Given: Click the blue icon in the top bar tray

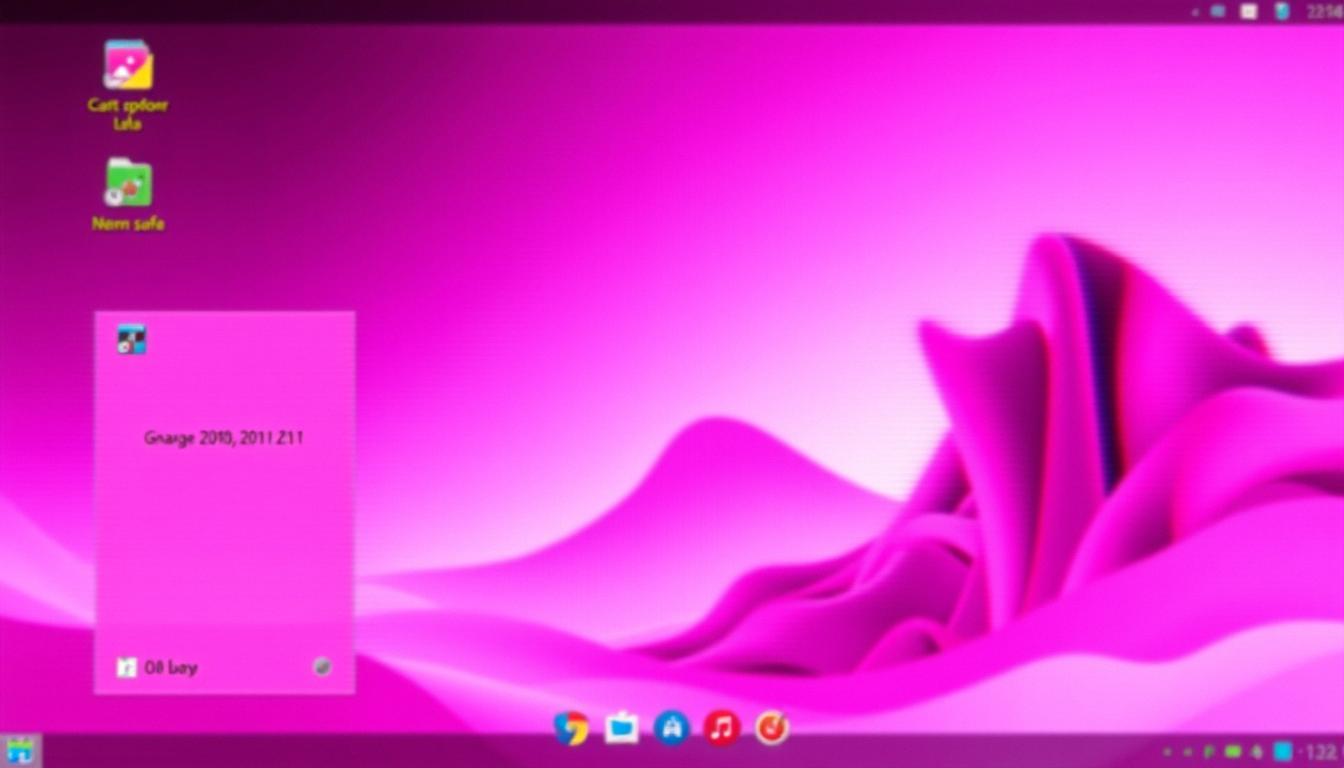Looking at the screenshot, I should [1218, 12].
